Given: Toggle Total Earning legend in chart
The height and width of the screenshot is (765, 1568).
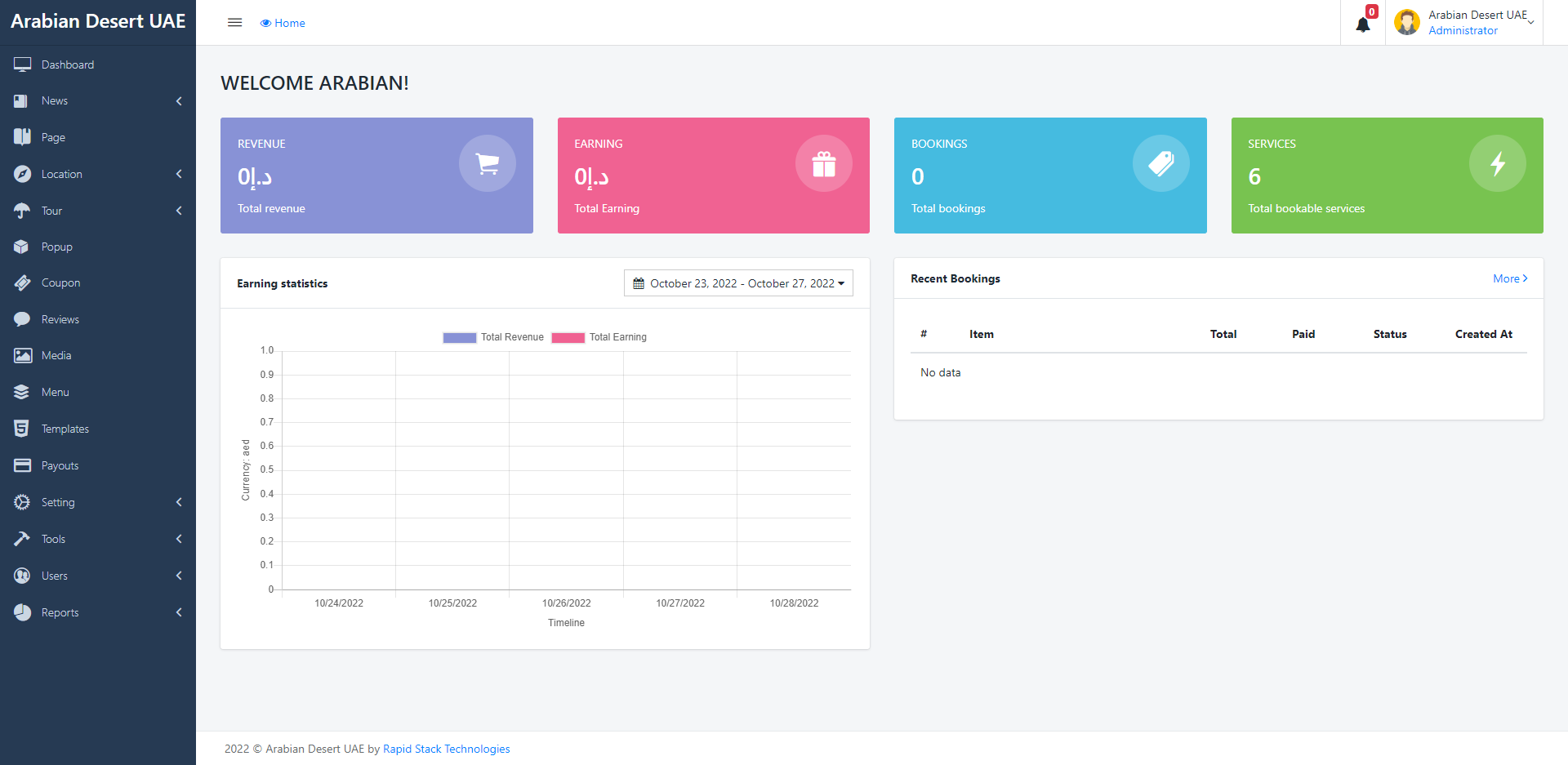Looking at the screenshot, I should click(599, 337).
